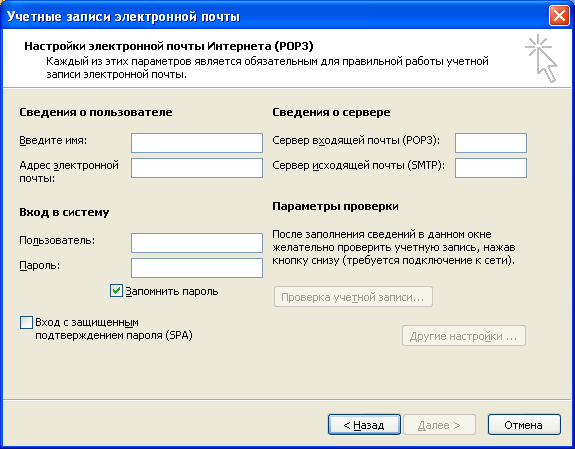Go back with the Назад button
Image resolution: width=575 pixels, height=449 pixels.
click(x=364, y=425)
